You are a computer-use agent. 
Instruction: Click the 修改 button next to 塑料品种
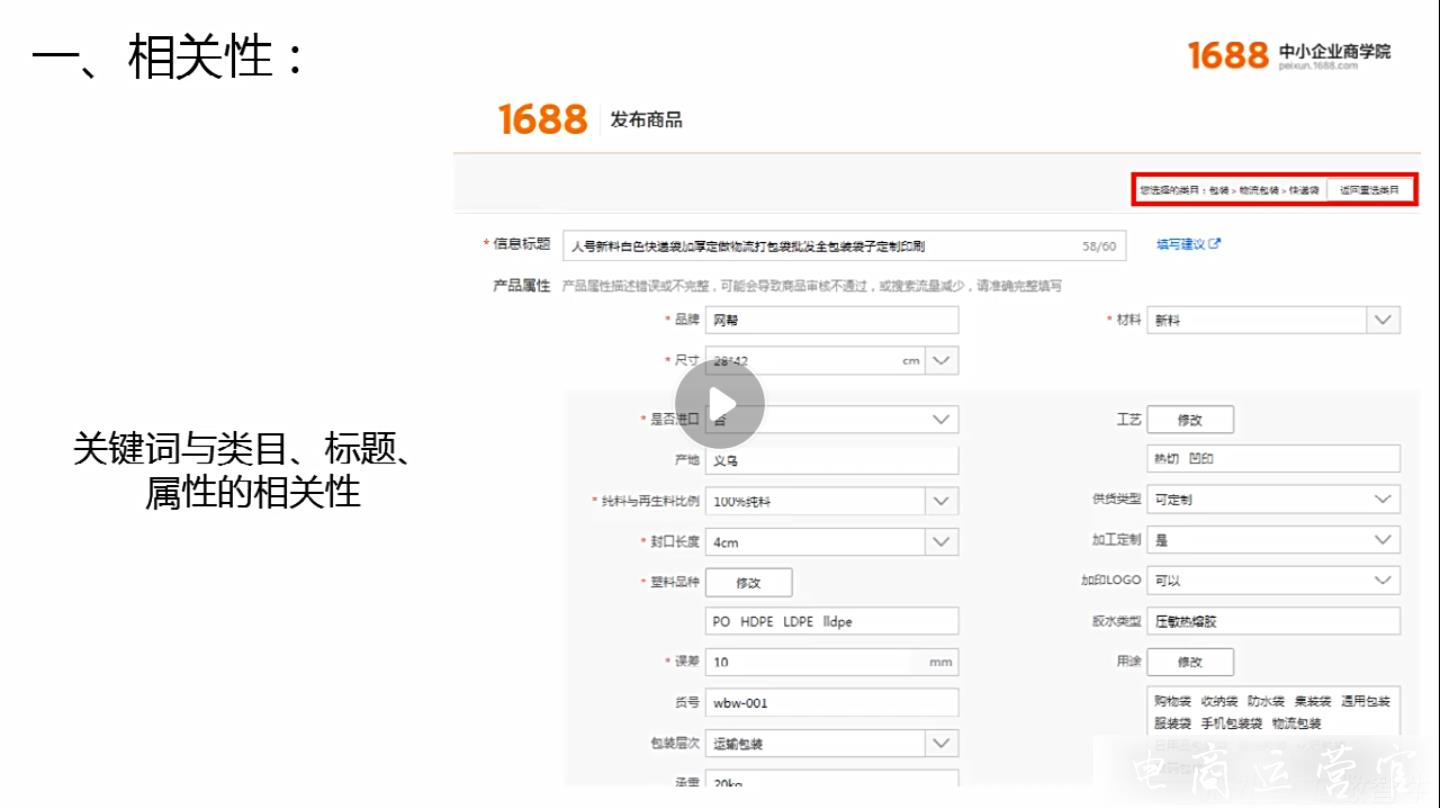748,582
